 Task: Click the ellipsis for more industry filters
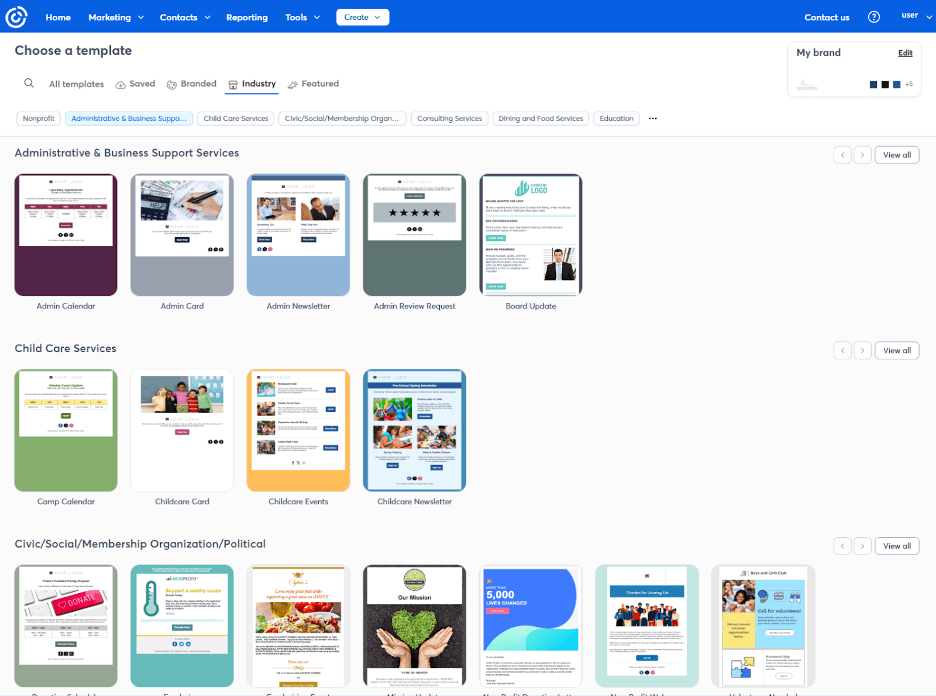[x=652, y=118]
